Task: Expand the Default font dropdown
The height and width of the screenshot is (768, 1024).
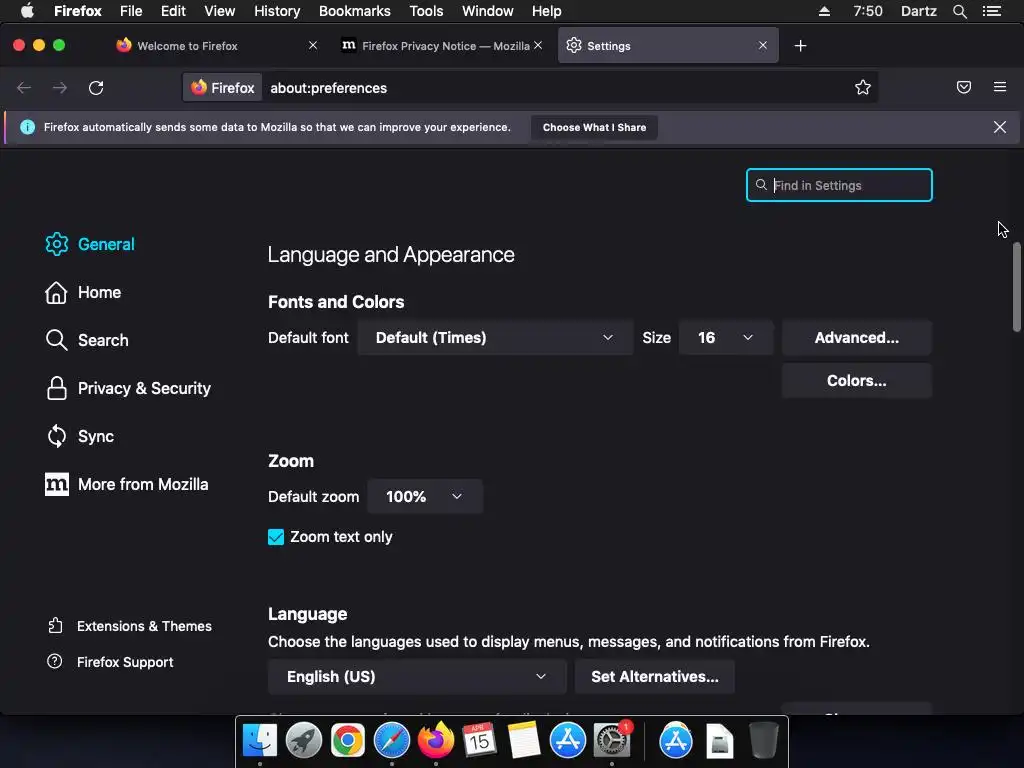Action: 495,338
